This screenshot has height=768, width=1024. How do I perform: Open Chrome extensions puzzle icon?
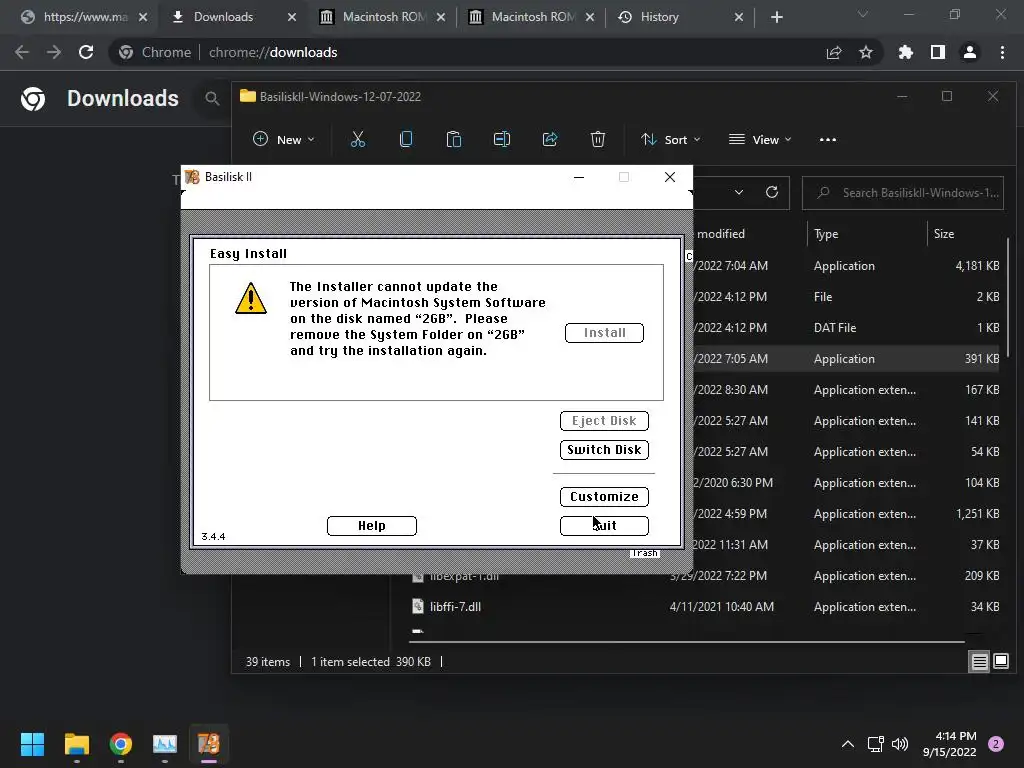click(x=906, y=52)
